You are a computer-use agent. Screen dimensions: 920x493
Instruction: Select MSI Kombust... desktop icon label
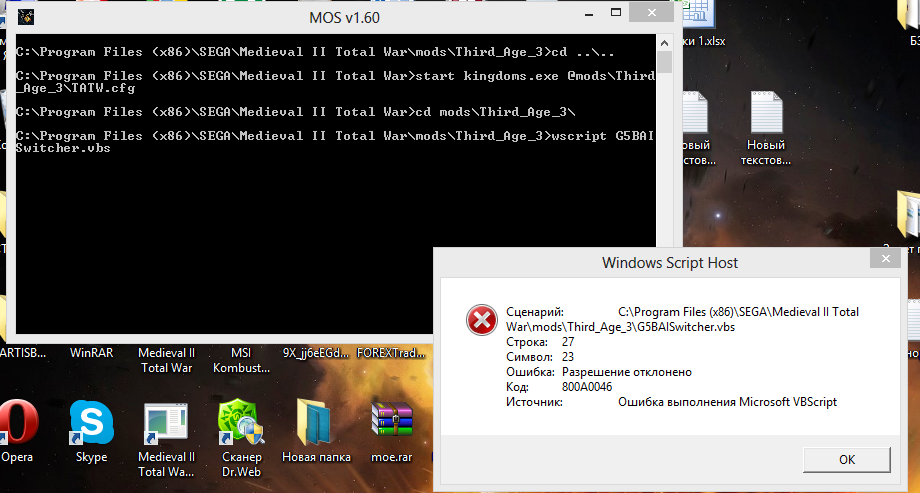(x=241, y=360)
